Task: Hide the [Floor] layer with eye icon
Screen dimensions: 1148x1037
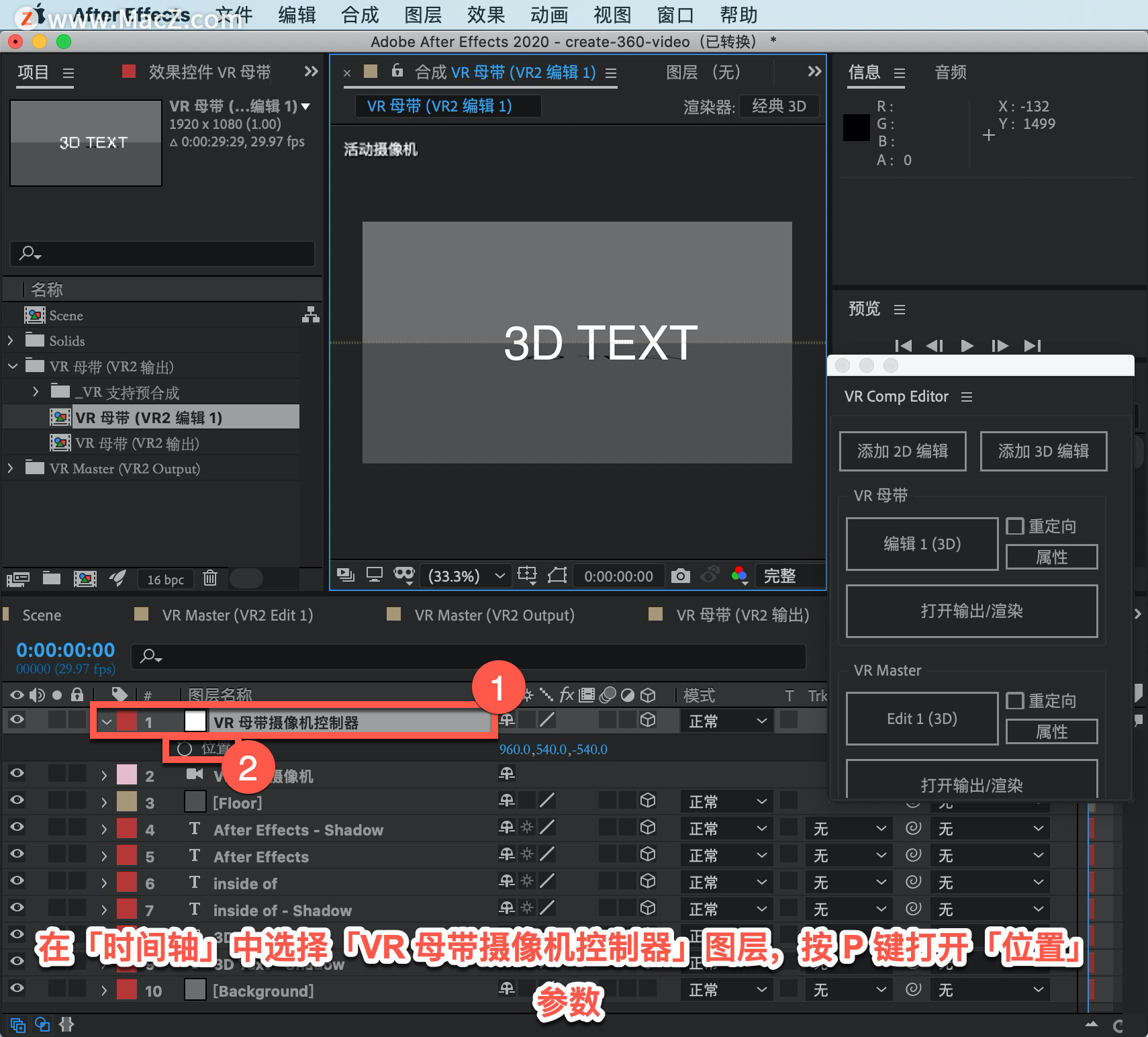Action: [x=17, y=800]
